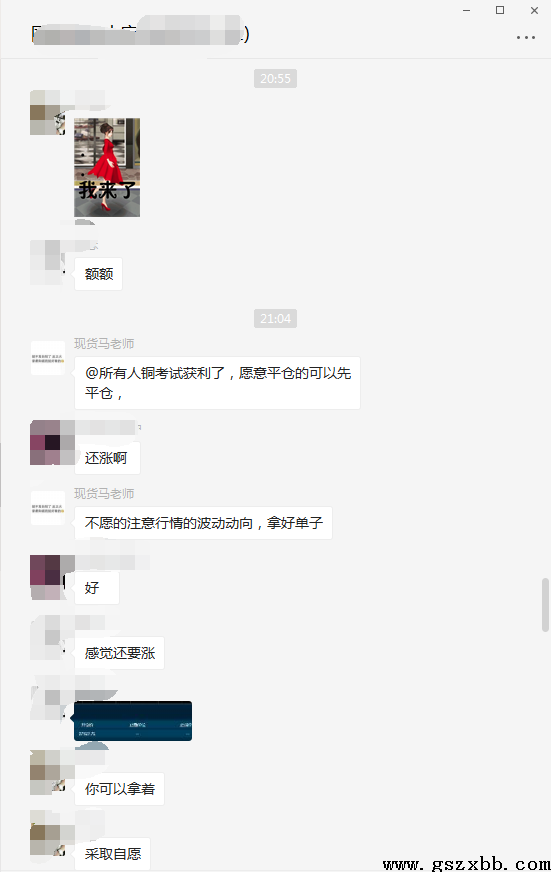This screenshot has width=551, height=872.
Task: Click the avatar next to 采取自愿
Action: 48,833
